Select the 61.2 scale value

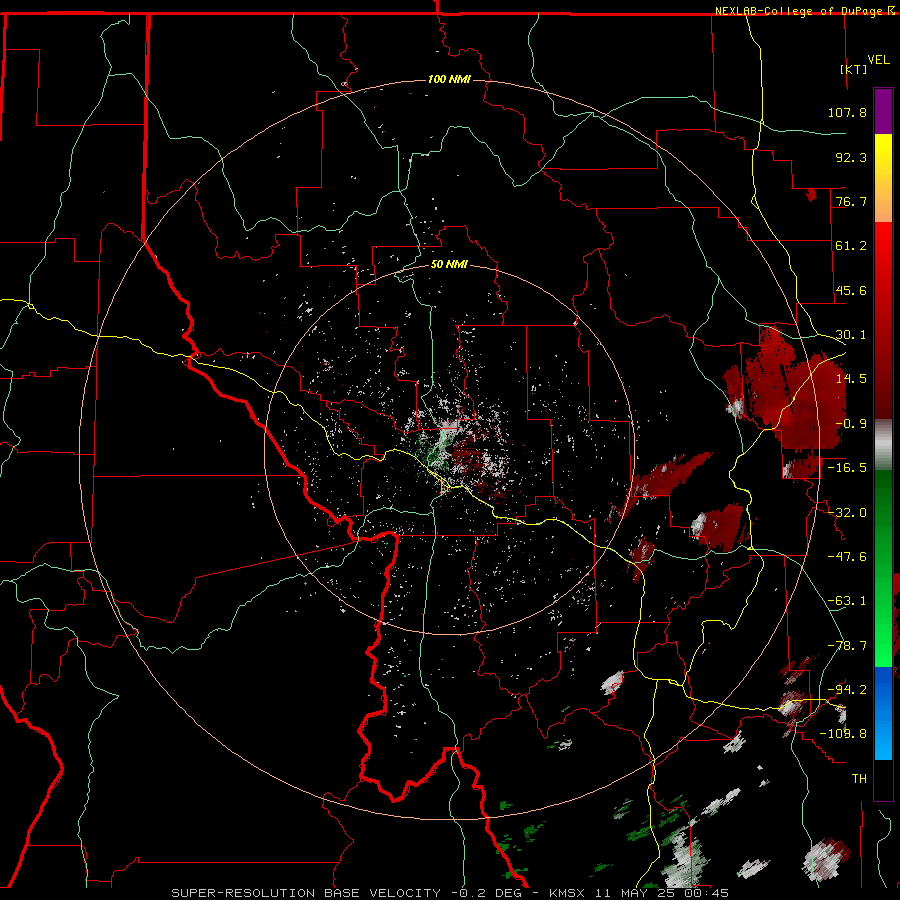tap(851, 246)
